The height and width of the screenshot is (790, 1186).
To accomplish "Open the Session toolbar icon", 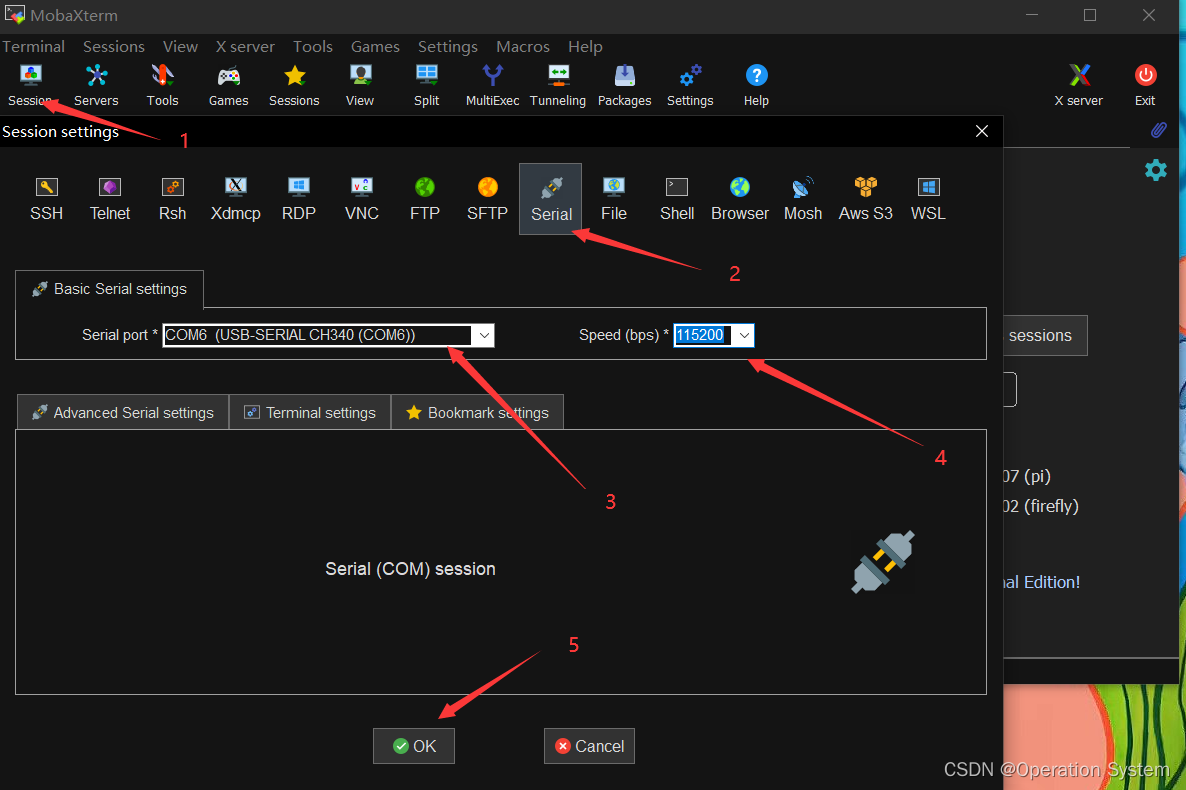I will (x=30, y=86).
